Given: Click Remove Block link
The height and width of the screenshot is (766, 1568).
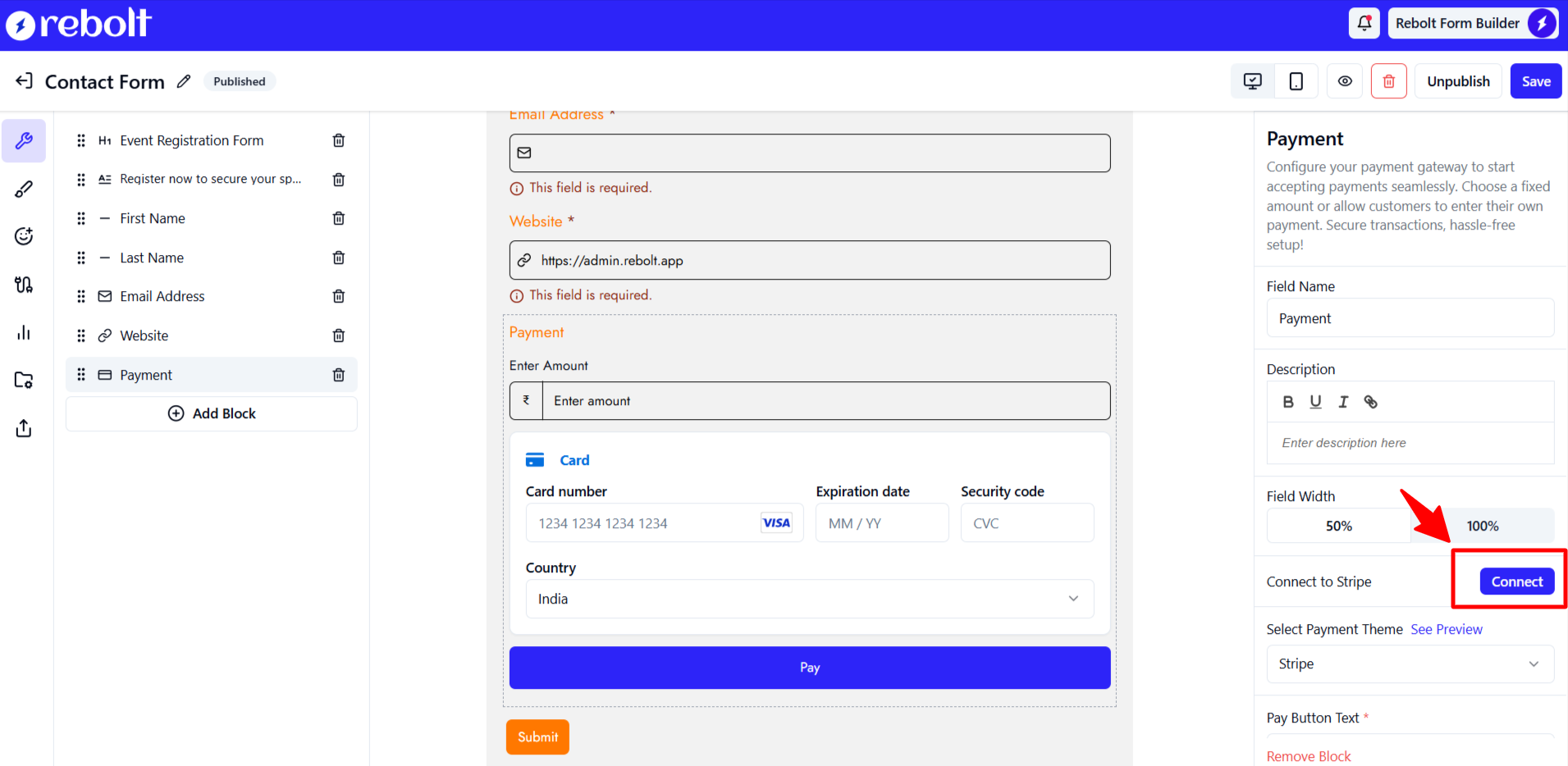Looking at the screenshot, I should [x=1309, y=756].
